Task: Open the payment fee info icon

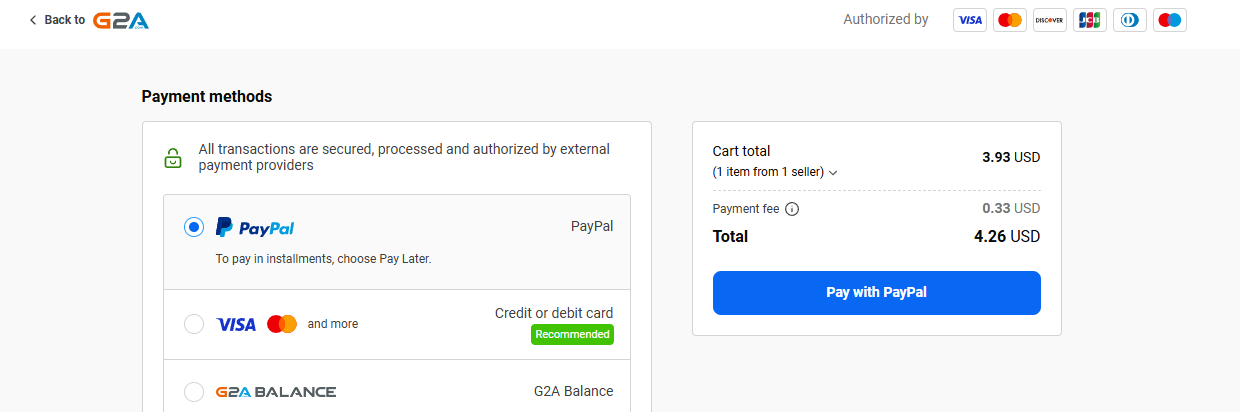Action: click(792, 209)
